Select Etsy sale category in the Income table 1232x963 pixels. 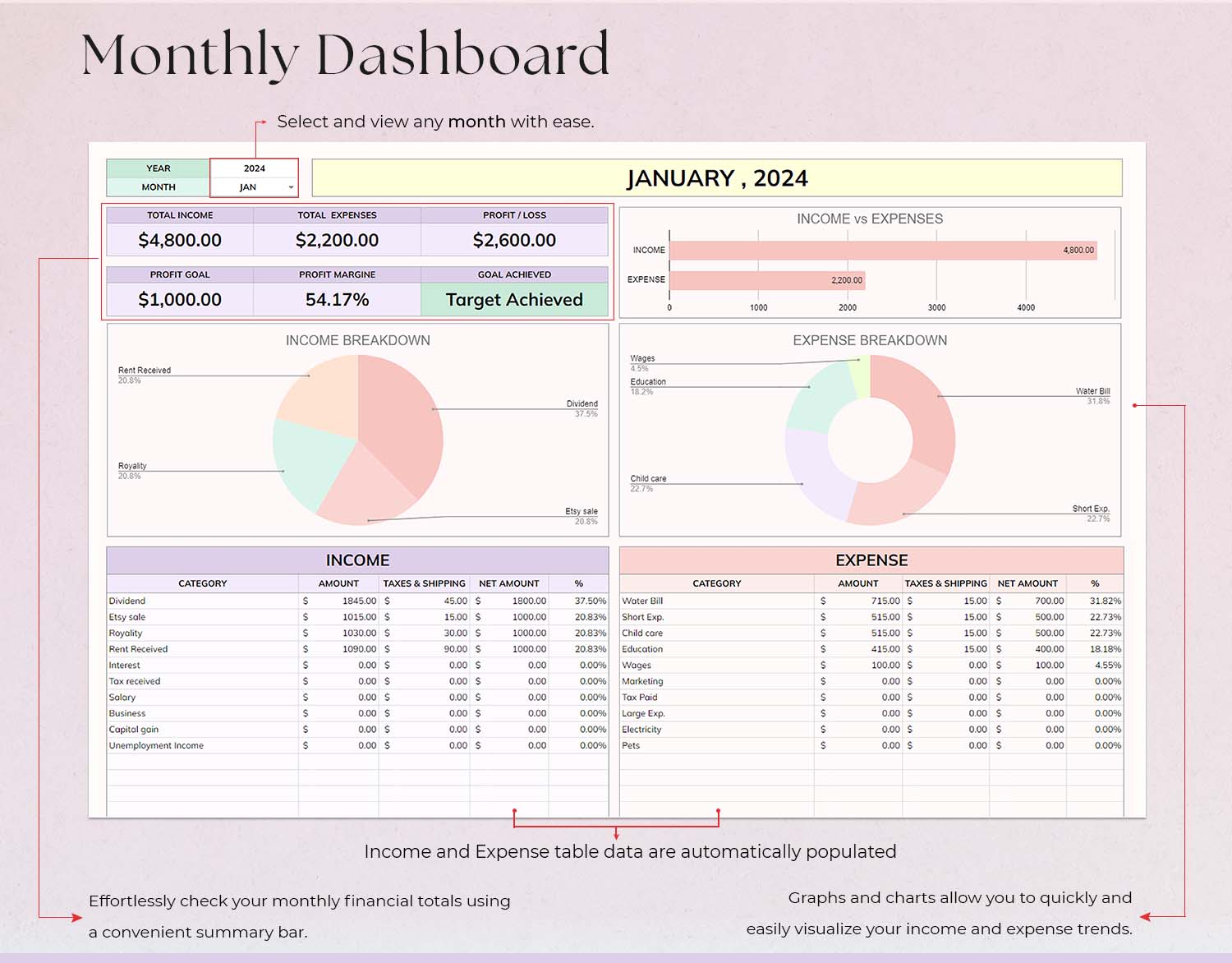tap(202, 617)
